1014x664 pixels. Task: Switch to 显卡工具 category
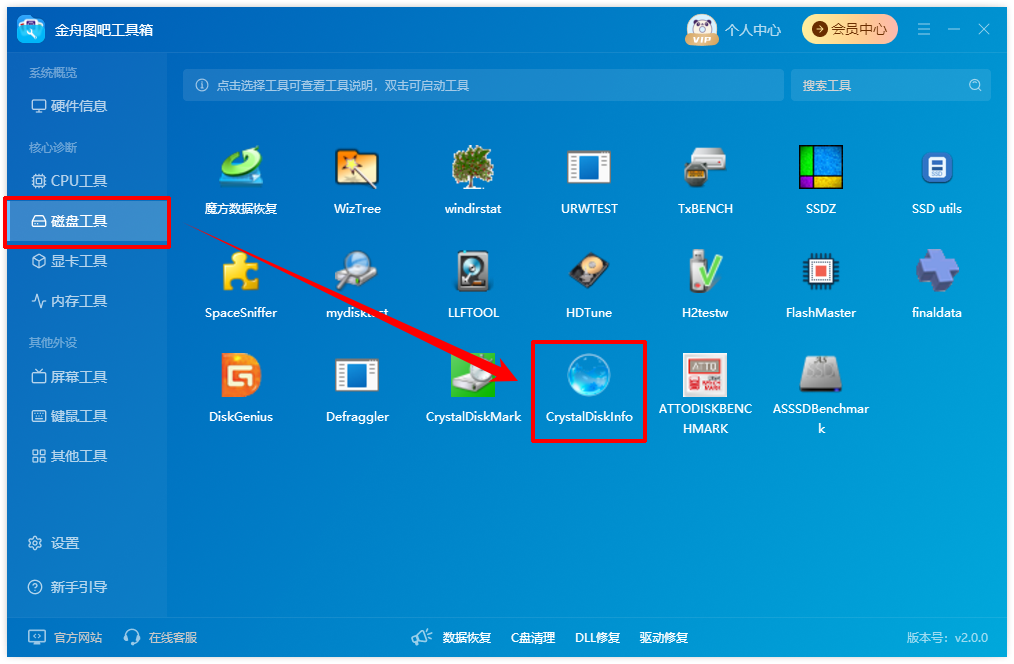(69, 261)
